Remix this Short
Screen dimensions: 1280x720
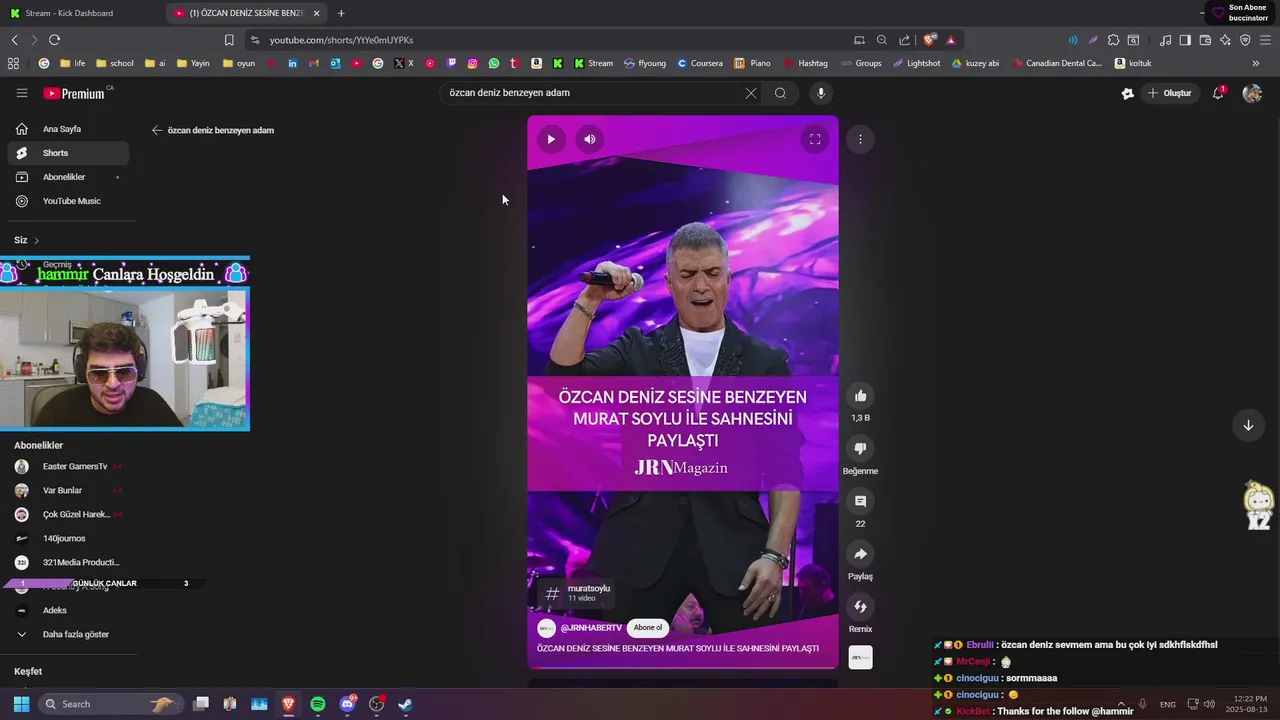[x=860, y=607]
